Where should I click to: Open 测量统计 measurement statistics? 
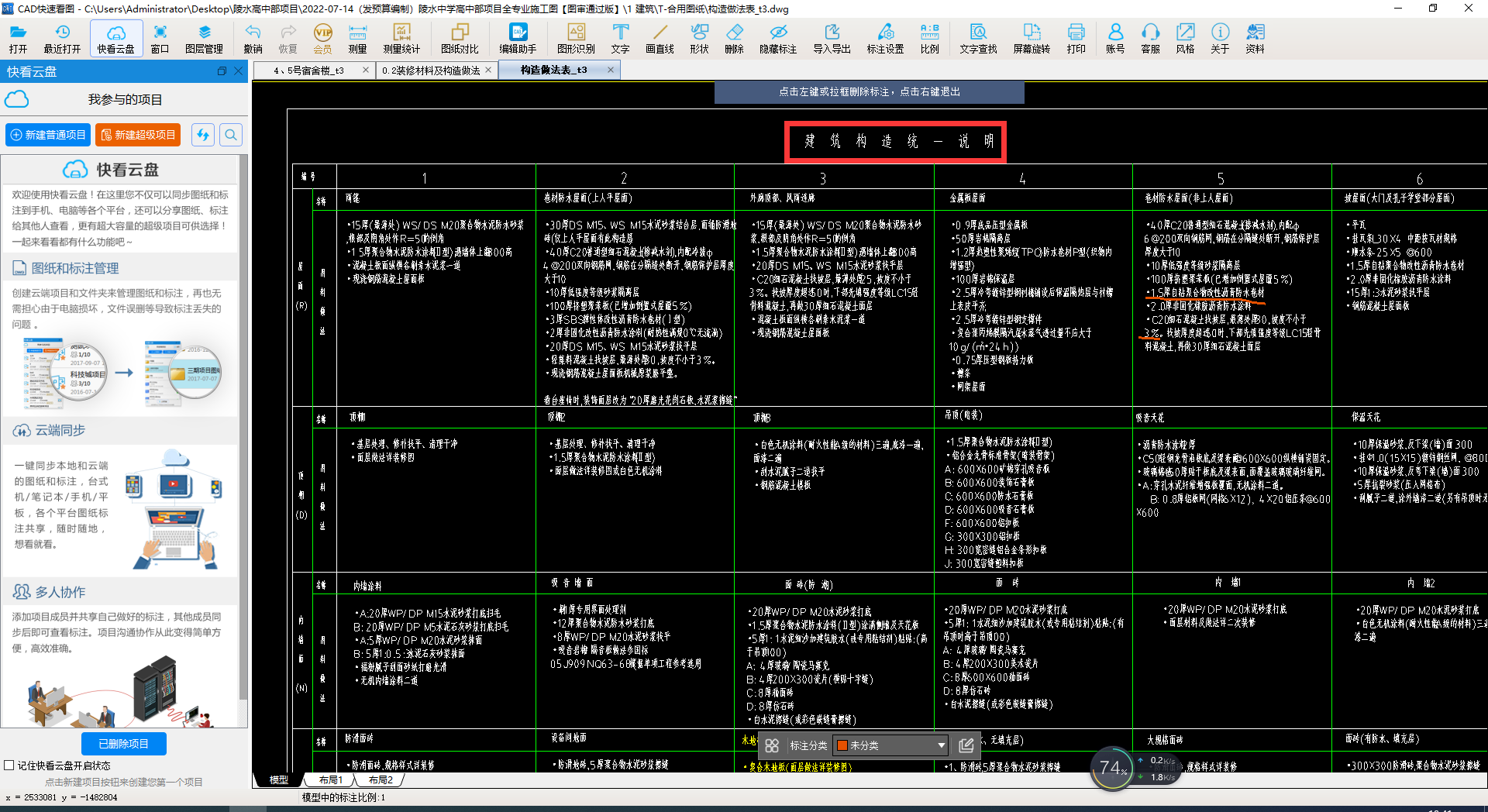pos(401,38)
